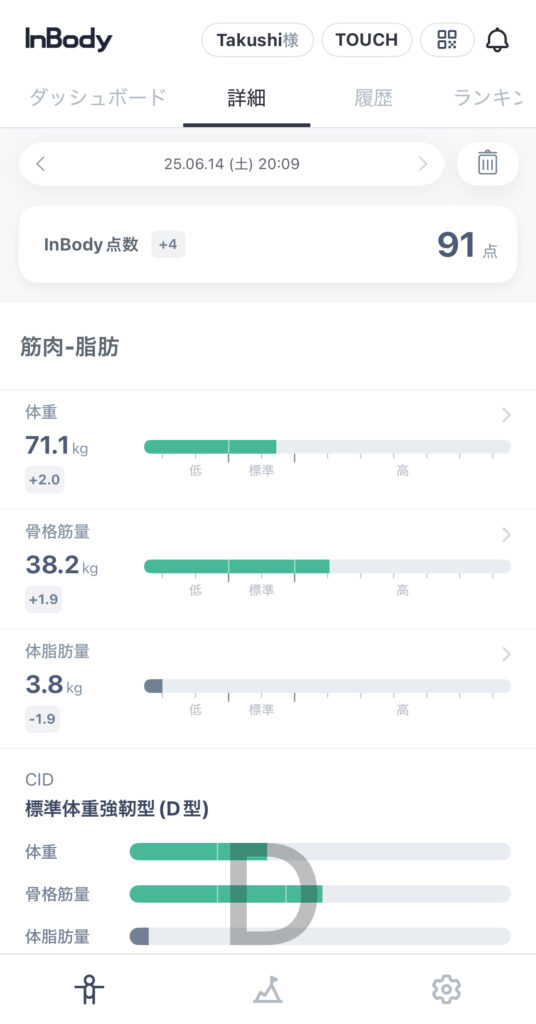Go to the next measurement date

click(x=423, y=164)
